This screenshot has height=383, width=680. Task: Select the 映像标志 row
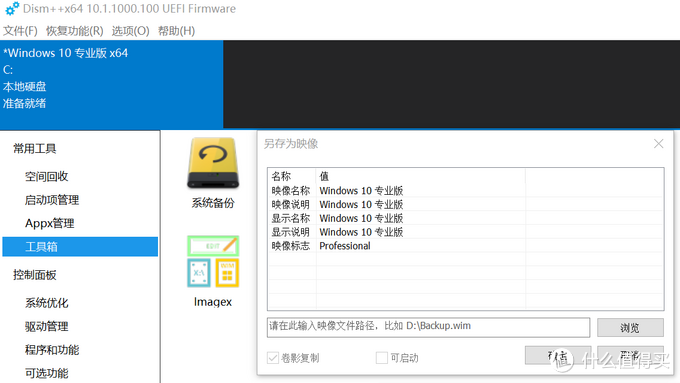(465, 246)
